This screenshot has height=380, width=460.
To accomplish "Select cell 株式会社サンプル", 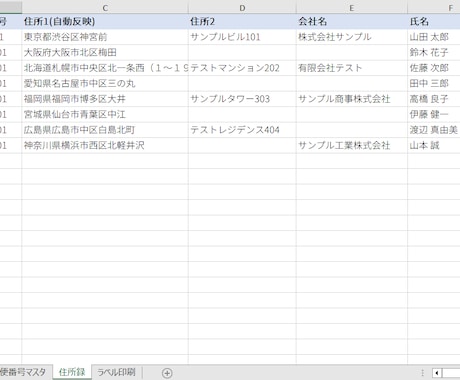I will [x=351, y=37].
